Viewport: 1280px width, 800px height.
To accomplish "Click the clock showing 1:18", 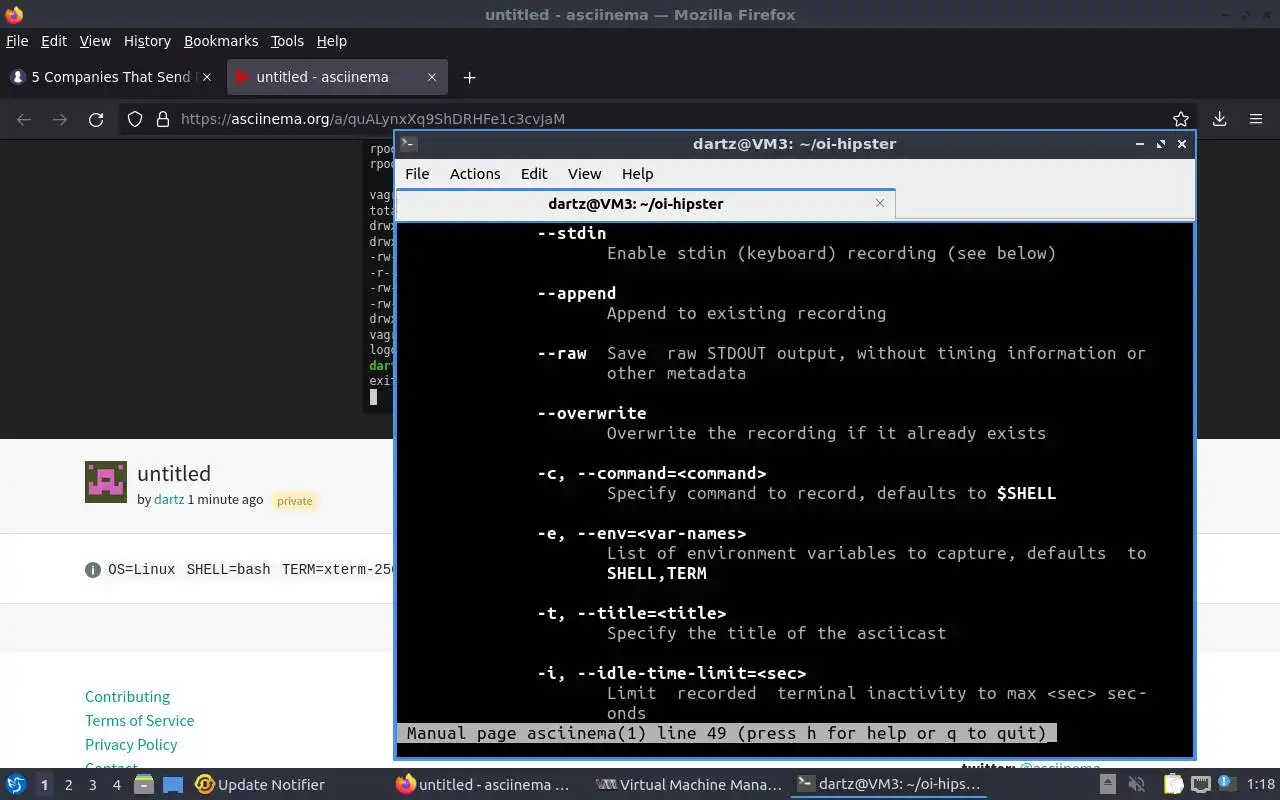I will (1261, 785).
